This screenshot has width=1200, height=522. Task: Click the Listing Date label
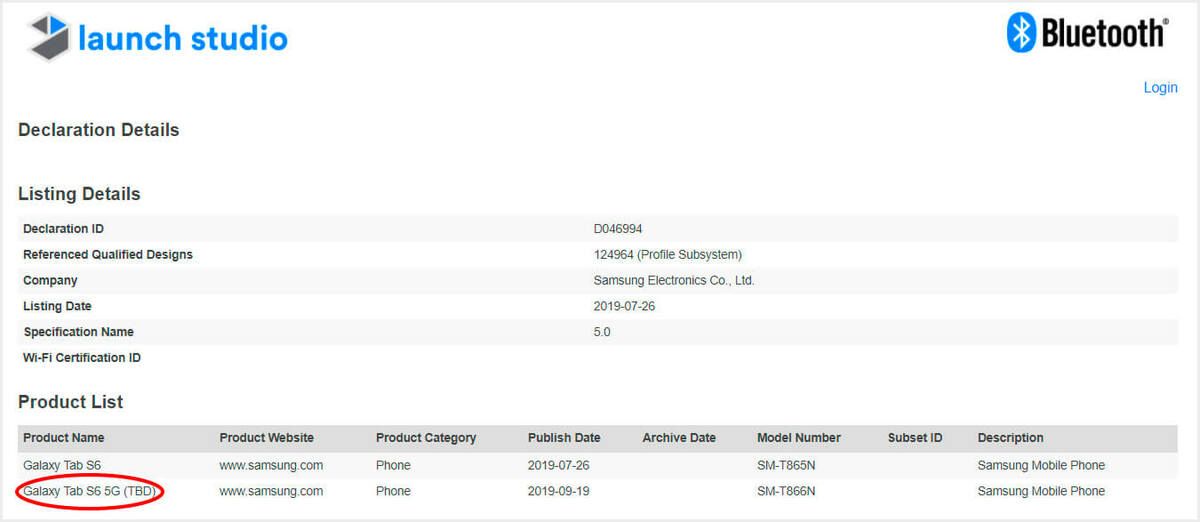click(x=57, y=306)
